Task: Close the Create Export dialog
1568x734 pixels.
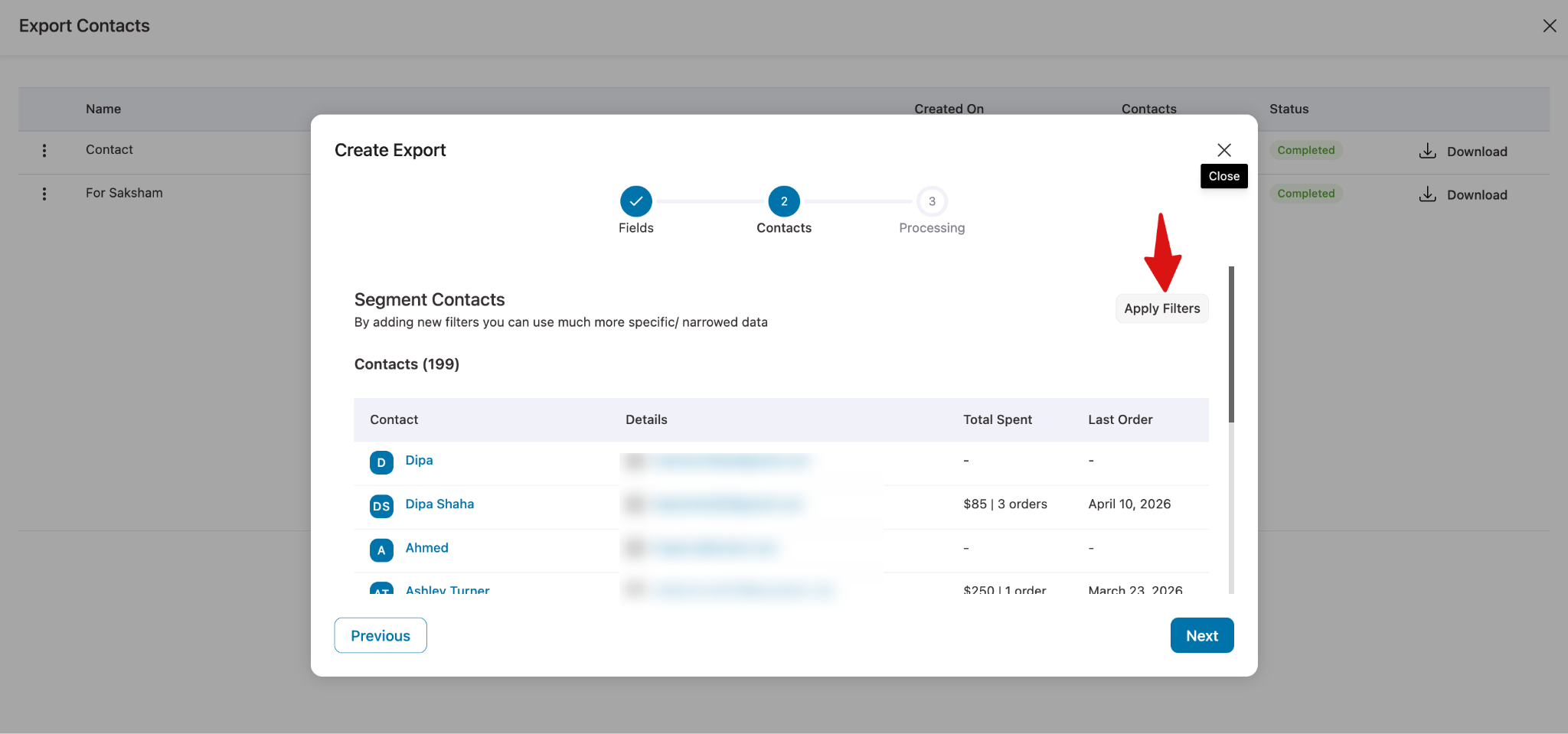Action: point(1224,149)
